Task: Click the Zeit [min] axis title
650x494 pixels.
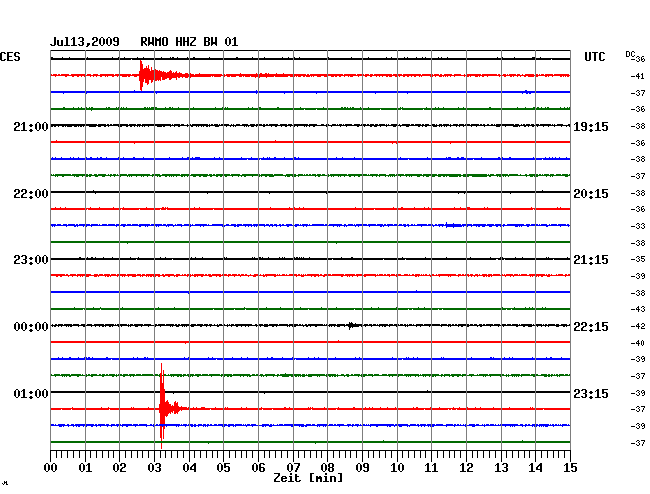Action: 308,478
